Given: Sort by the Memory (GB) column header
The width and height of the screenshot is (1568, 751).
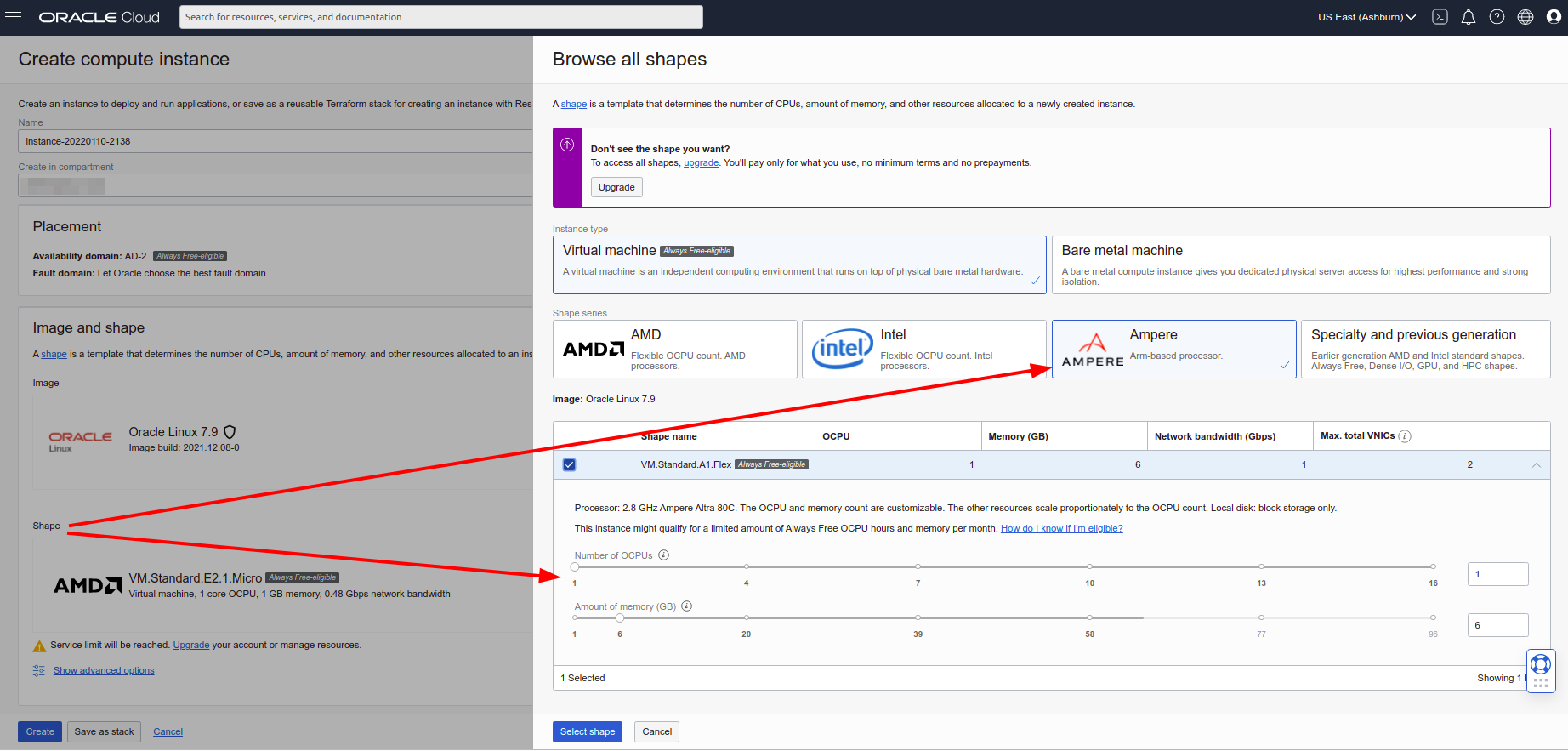Looking at the screenshot, I should coord(1018,436).
